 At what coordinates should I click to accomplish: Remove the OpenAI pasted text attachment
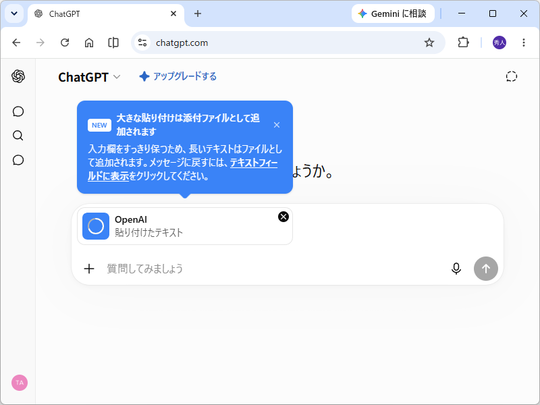(x=283, y=217)
